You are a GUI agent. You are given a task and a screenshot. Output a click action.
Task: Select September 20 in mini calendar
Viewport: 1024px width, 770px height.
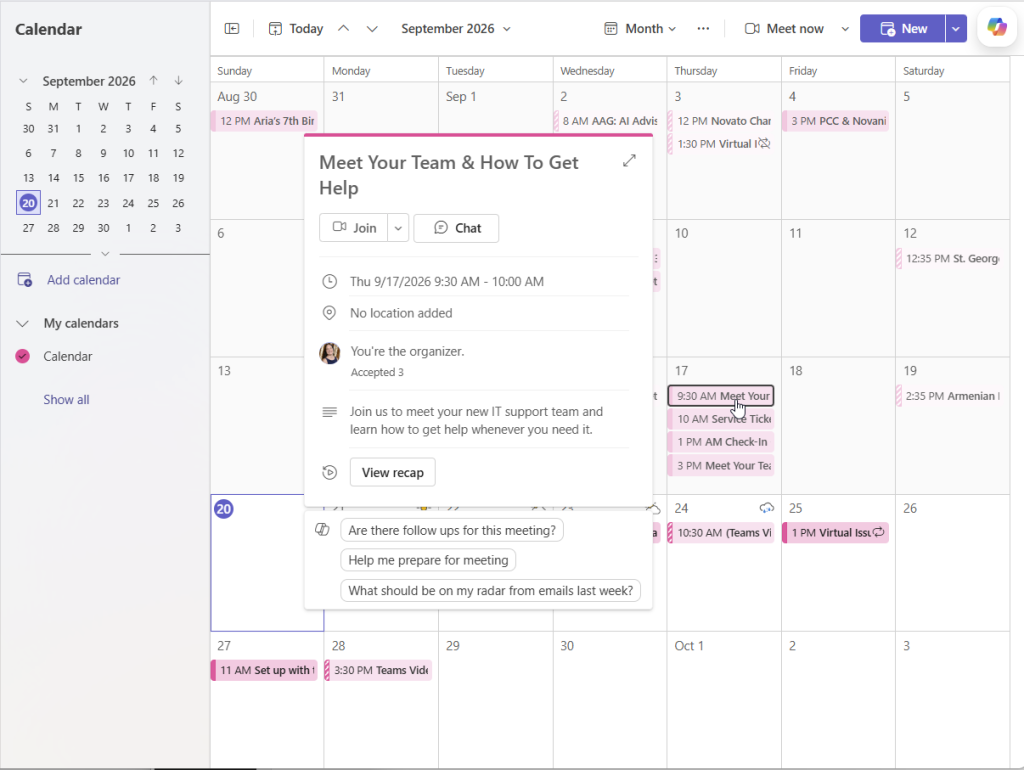point(28,202)
